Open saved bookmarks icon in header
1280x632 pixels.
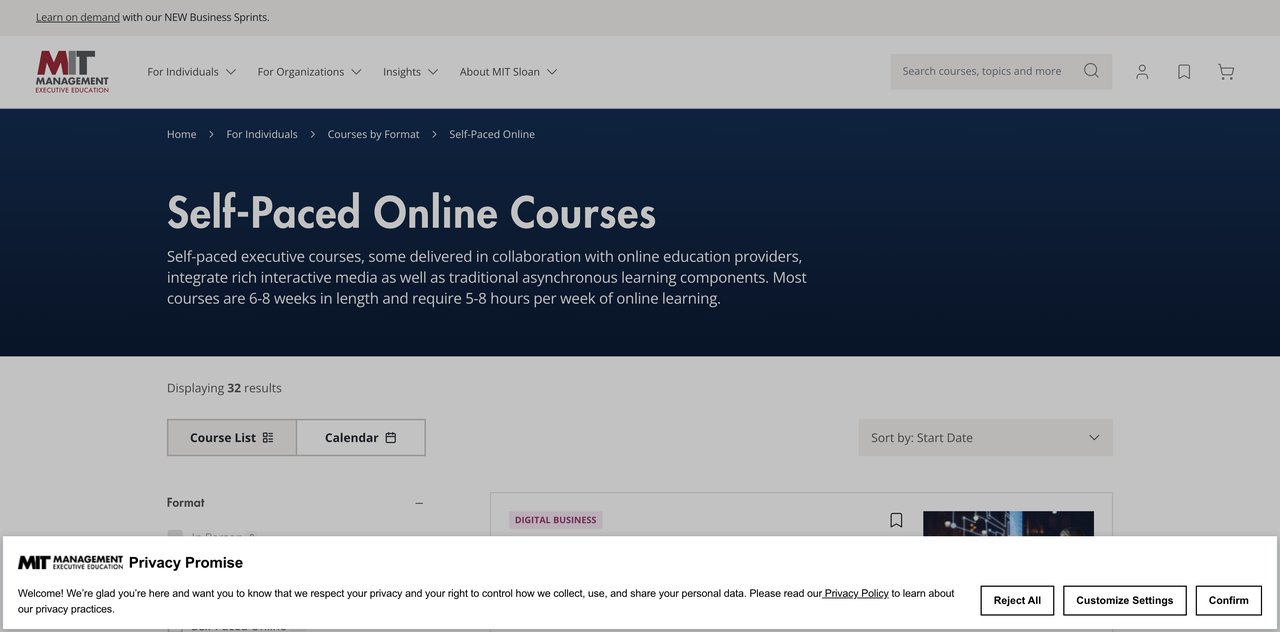tap(1184, 72)
